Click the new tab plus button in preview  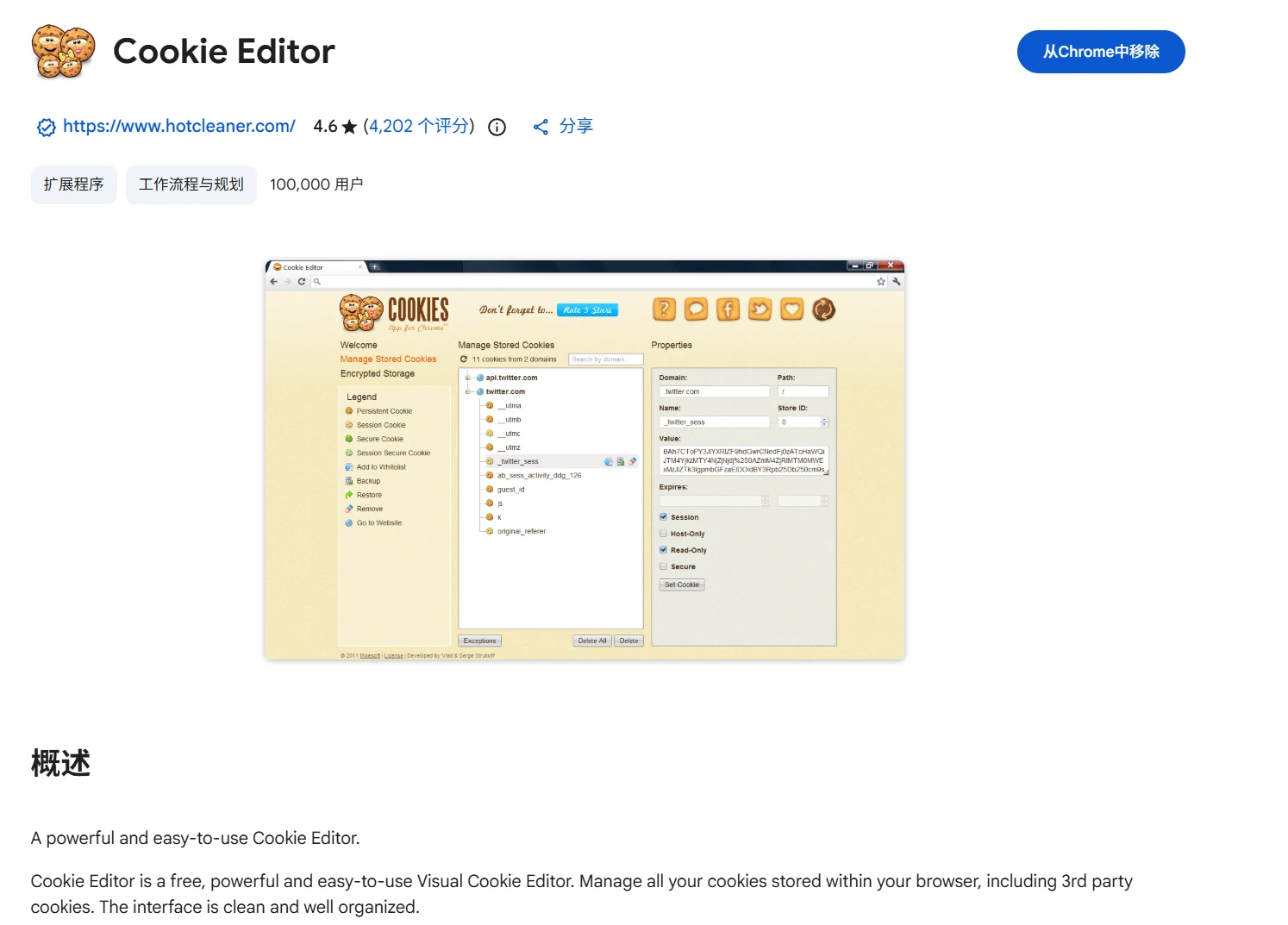tap(375, 267)
